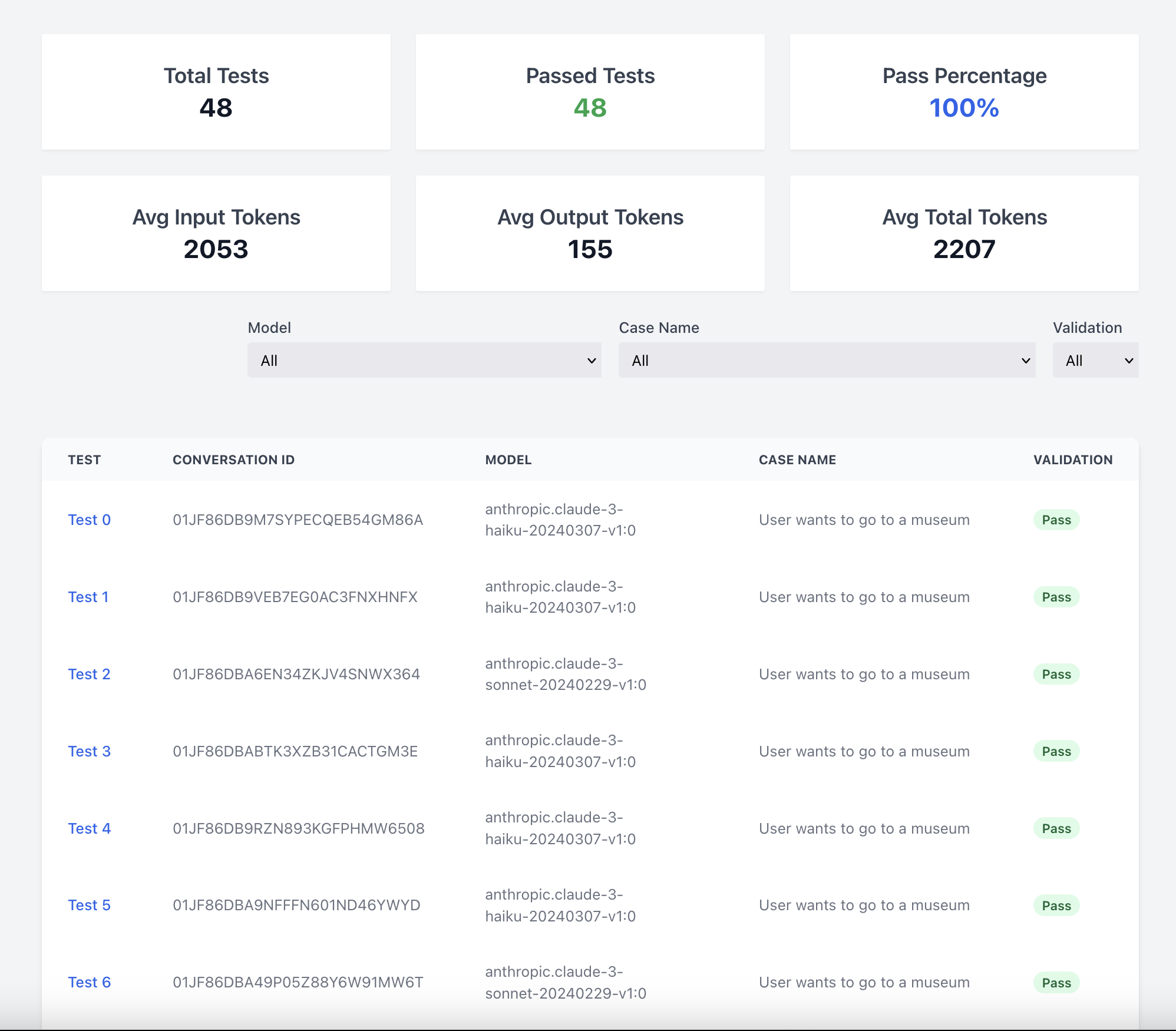Click the case name in Test 1 row
The height and width of the screenshot is (1031, 1176).
pyautogui.click(x=864, y=597)
